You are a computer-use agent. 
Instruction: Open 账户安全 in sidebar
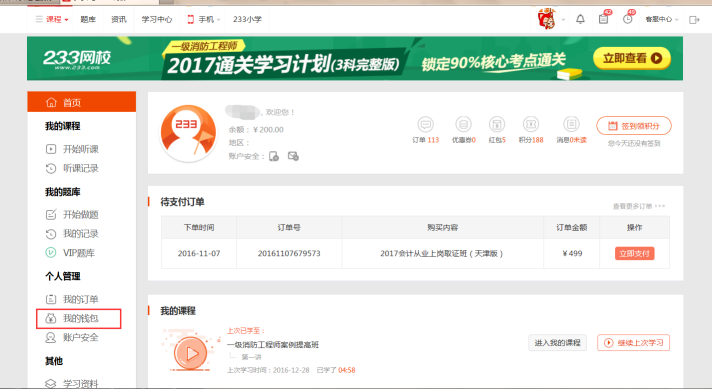tap(80, 337)
